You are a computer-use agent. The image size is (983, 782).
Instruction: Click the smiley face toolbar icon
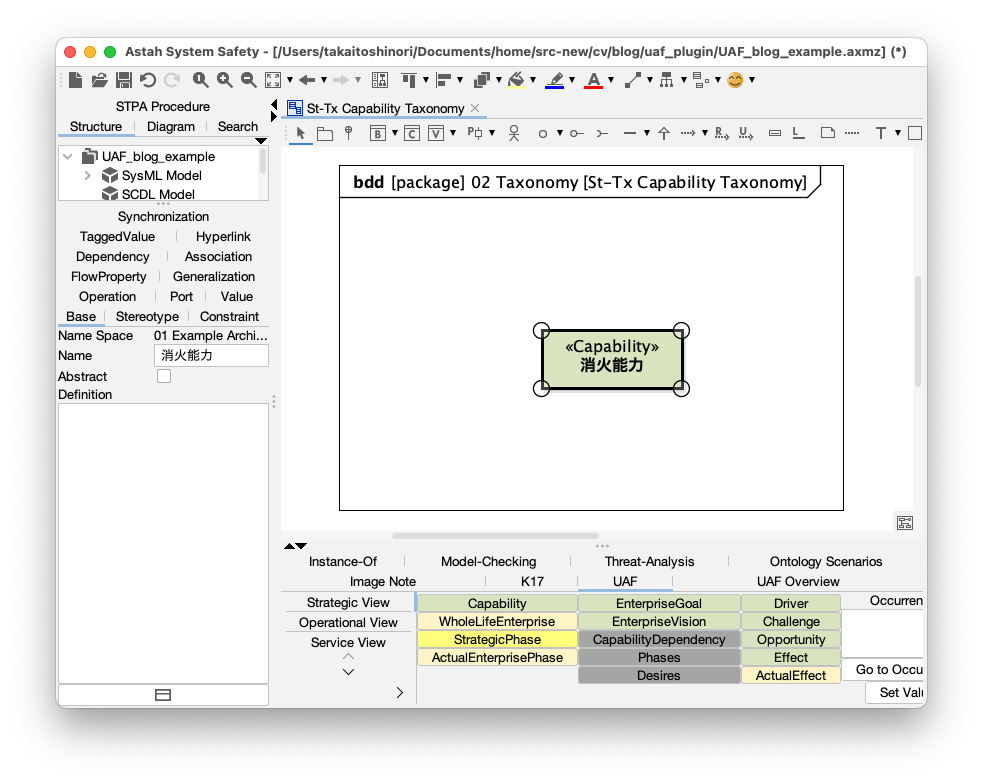735,80
